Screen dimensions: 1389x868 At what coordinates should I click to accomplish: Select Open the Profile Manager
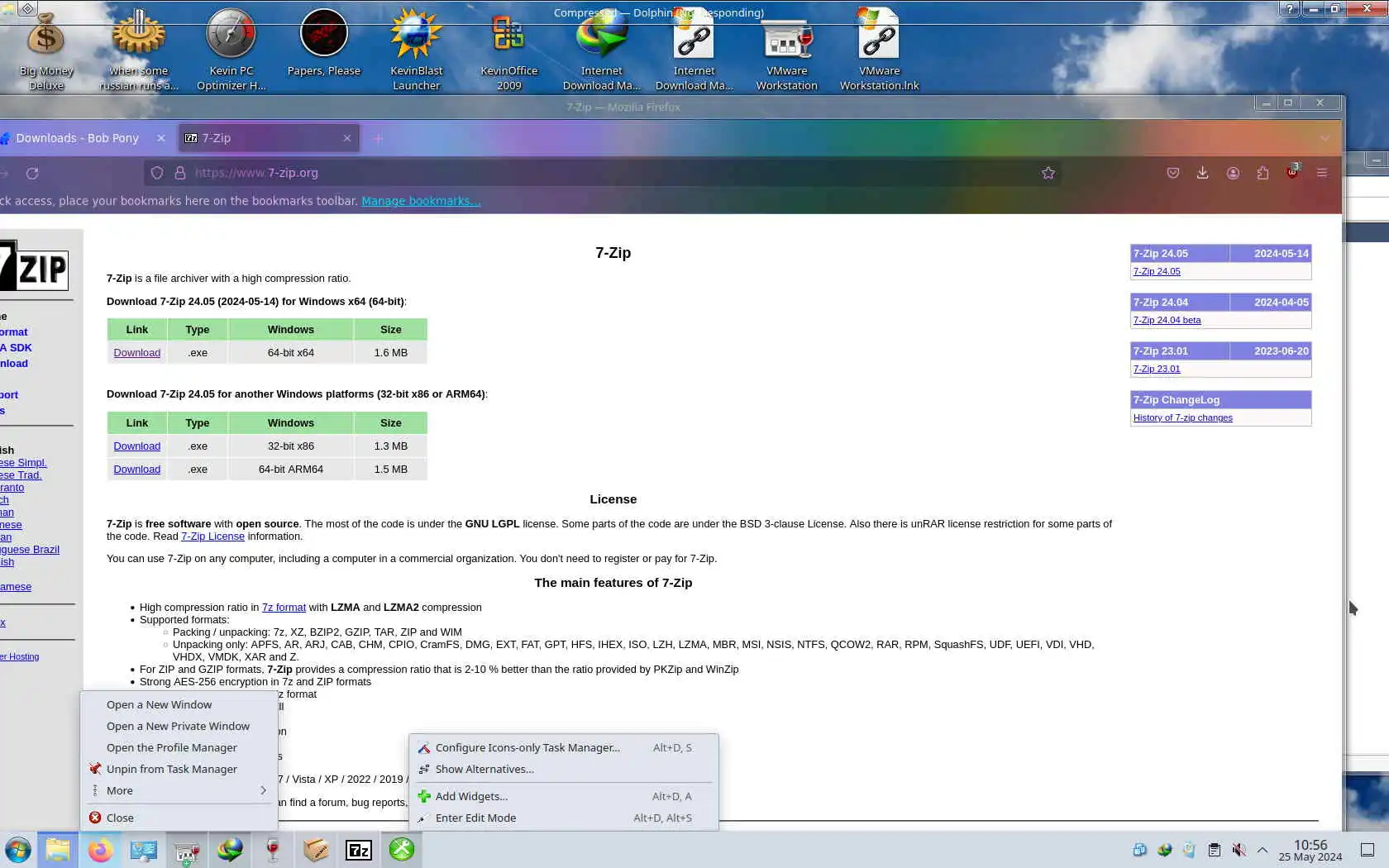(x=179, y=747)
